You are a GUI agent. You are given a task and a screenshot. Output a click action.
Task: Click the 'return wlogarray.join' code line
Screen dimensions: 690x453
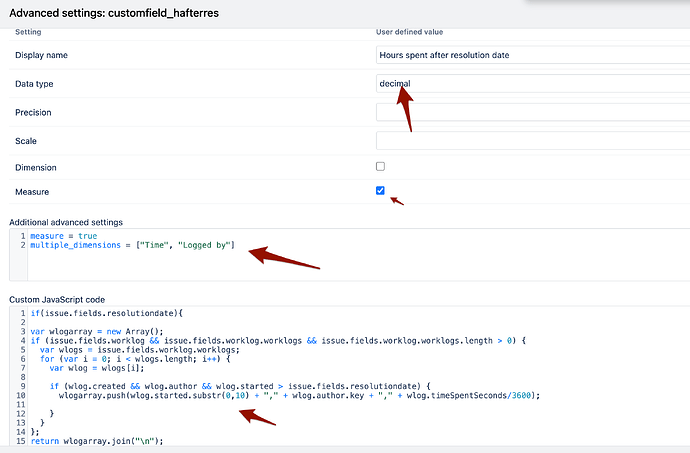(x=97, y=441)
